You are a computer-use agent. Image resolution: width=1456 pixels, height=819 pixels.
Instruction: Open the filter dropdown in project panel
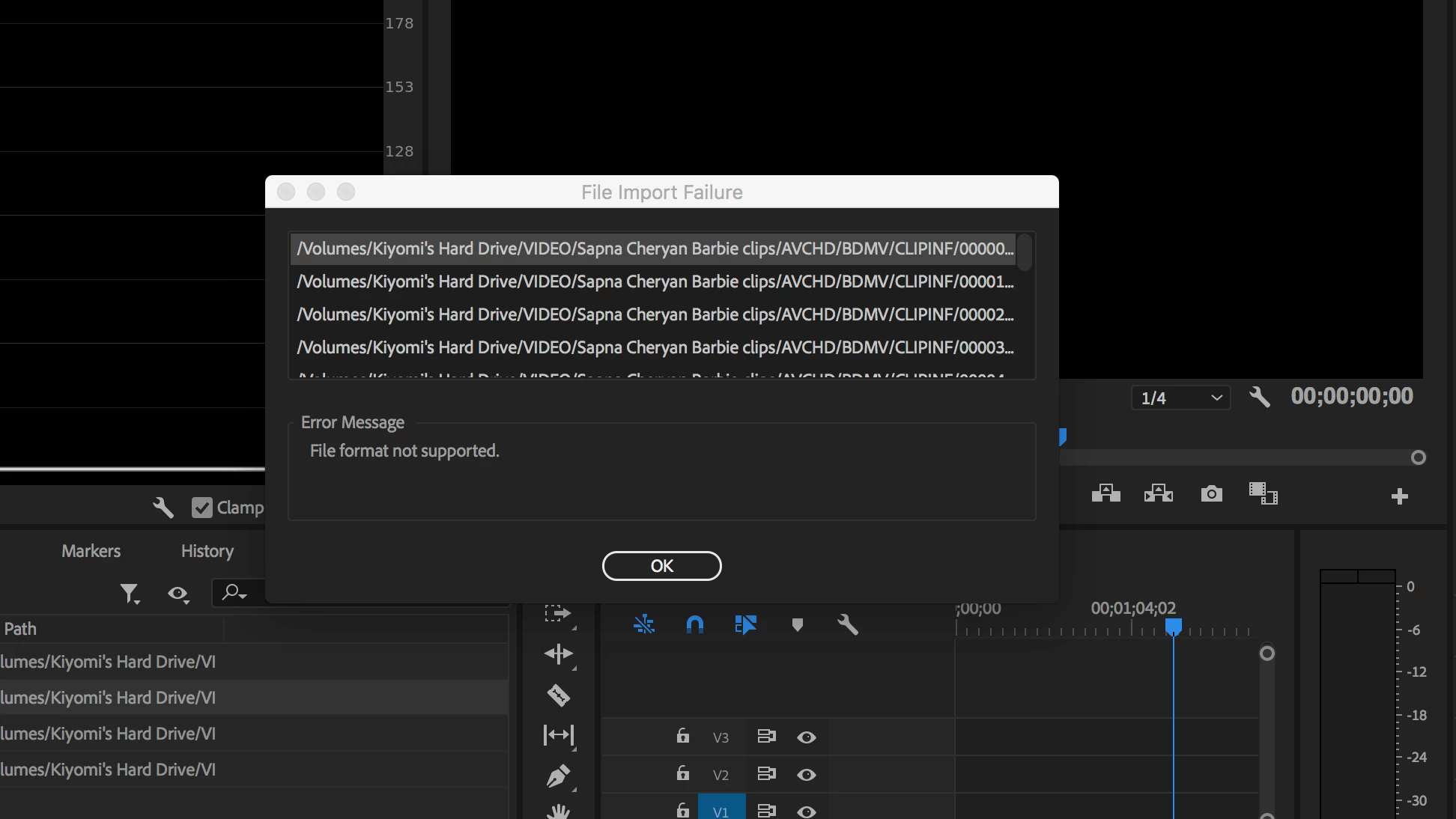click(x=130, y=594)
